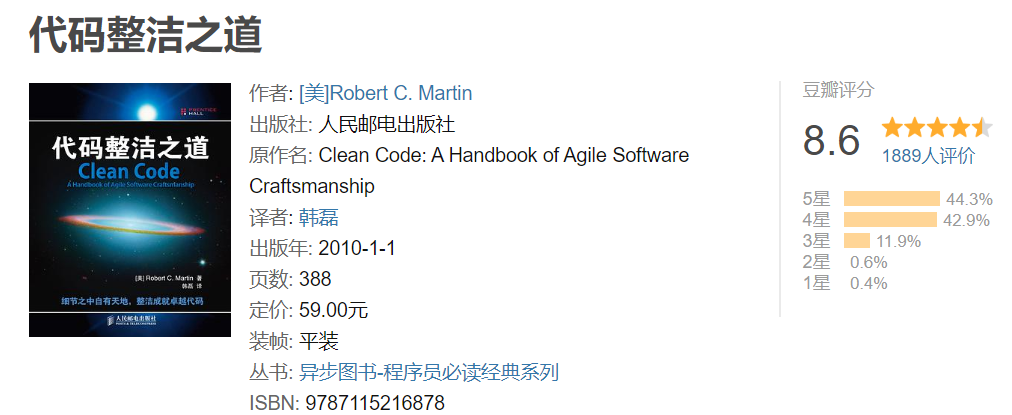1012x415 pixels.
Task: Click the 2星 rating row label
Action: [816, 262]
